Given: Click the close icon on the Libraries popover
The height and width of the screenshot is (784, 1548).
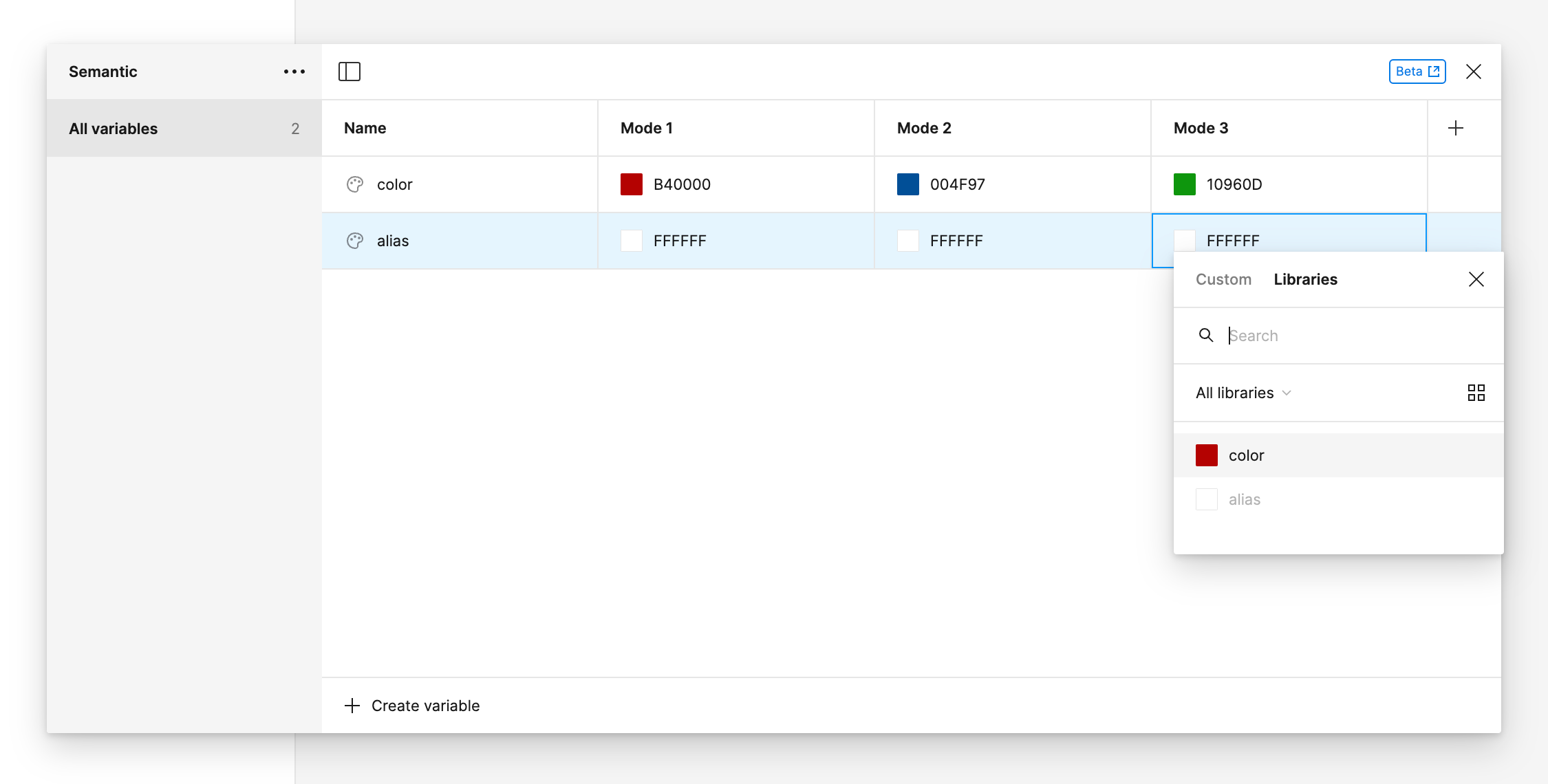Looking at the screenshot, I should pos(1476,279).
